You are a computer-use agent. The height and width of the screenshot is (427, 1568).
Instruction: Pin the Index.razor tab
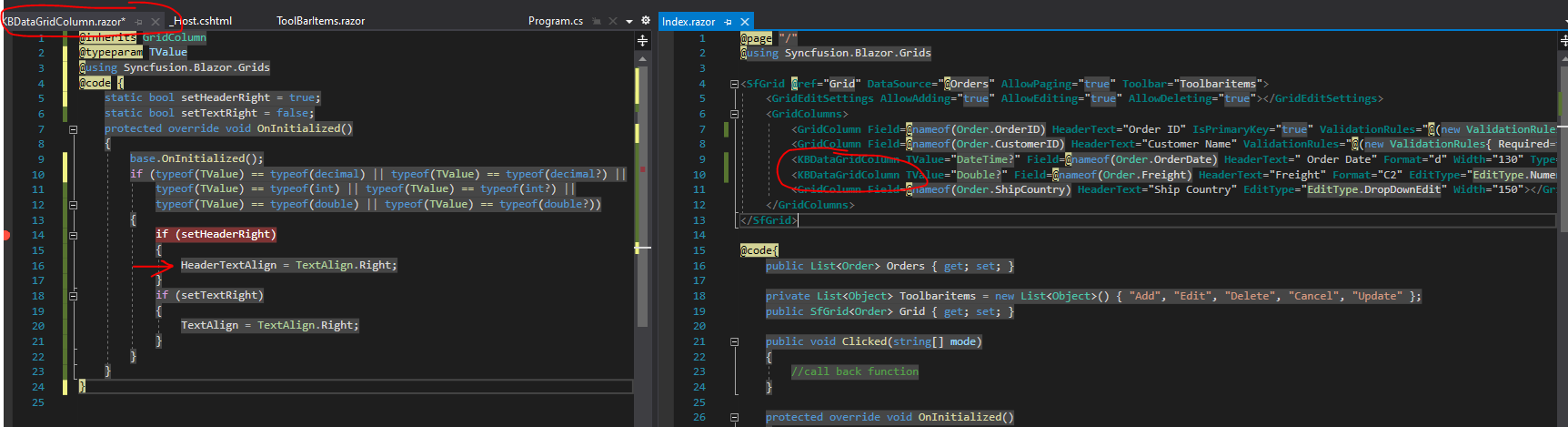[x=729, y=21]
